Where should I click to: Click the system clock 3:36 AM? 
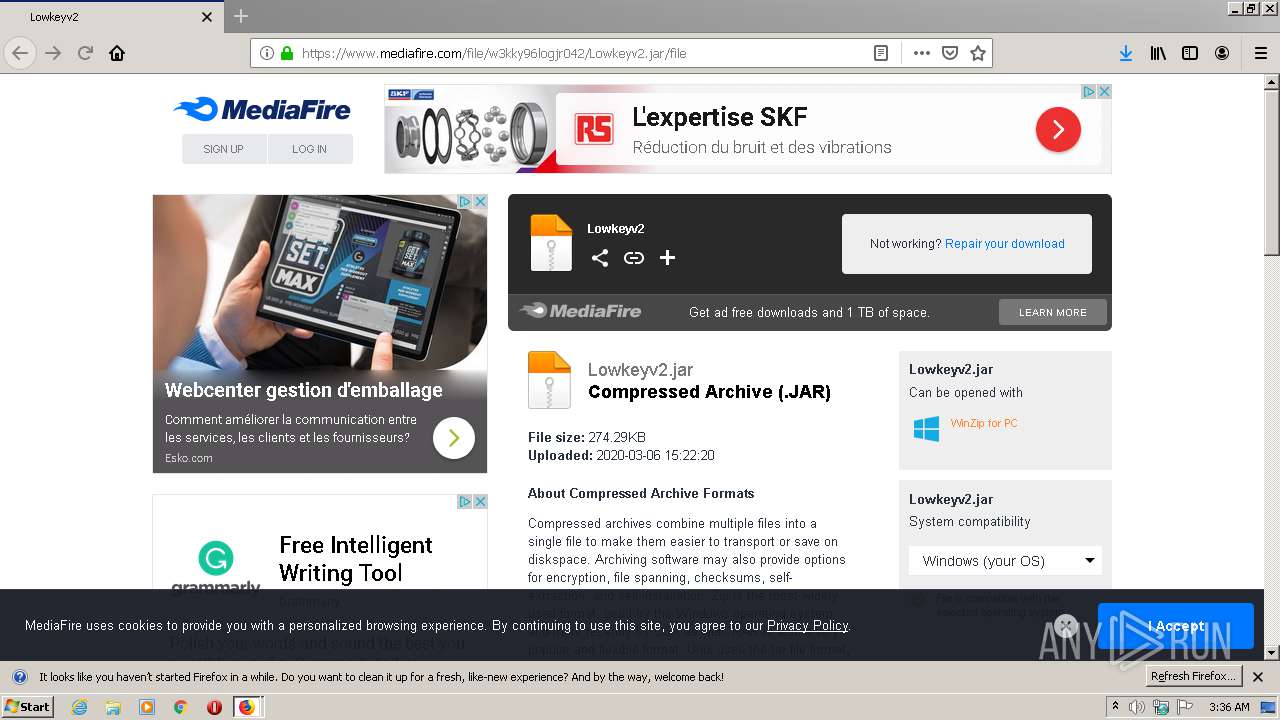(1229, 707)
